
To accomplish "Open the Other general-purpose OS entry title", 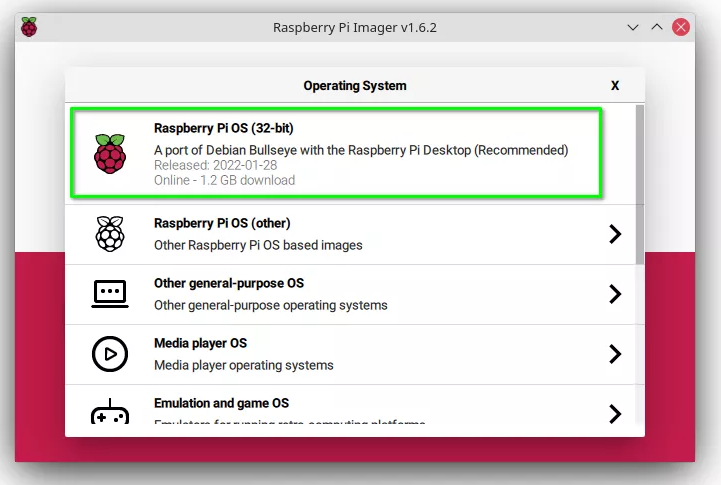I will tap(229, 283).
